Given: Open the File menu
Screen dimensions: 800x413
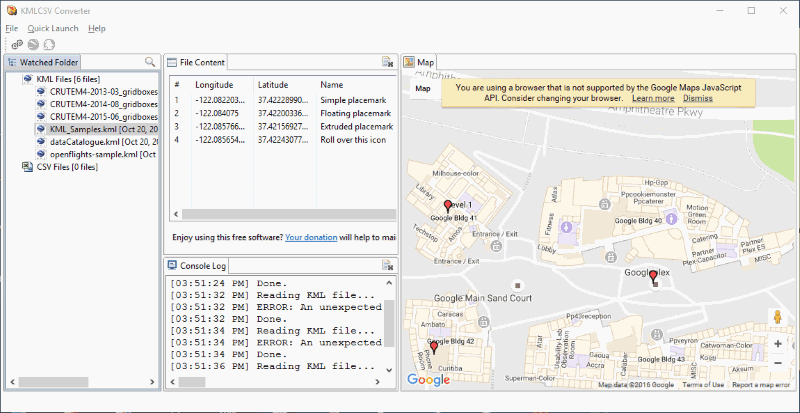Looking at the screenshot, I should [x=12, y=29].
